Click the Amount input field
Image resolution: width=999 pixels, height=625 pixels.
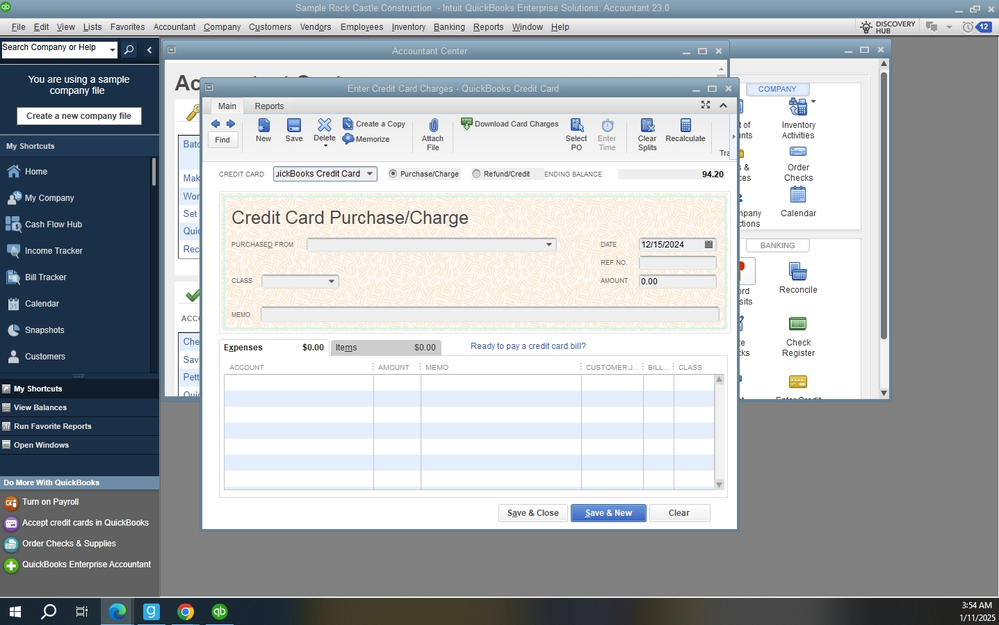[x=677, y=282]
